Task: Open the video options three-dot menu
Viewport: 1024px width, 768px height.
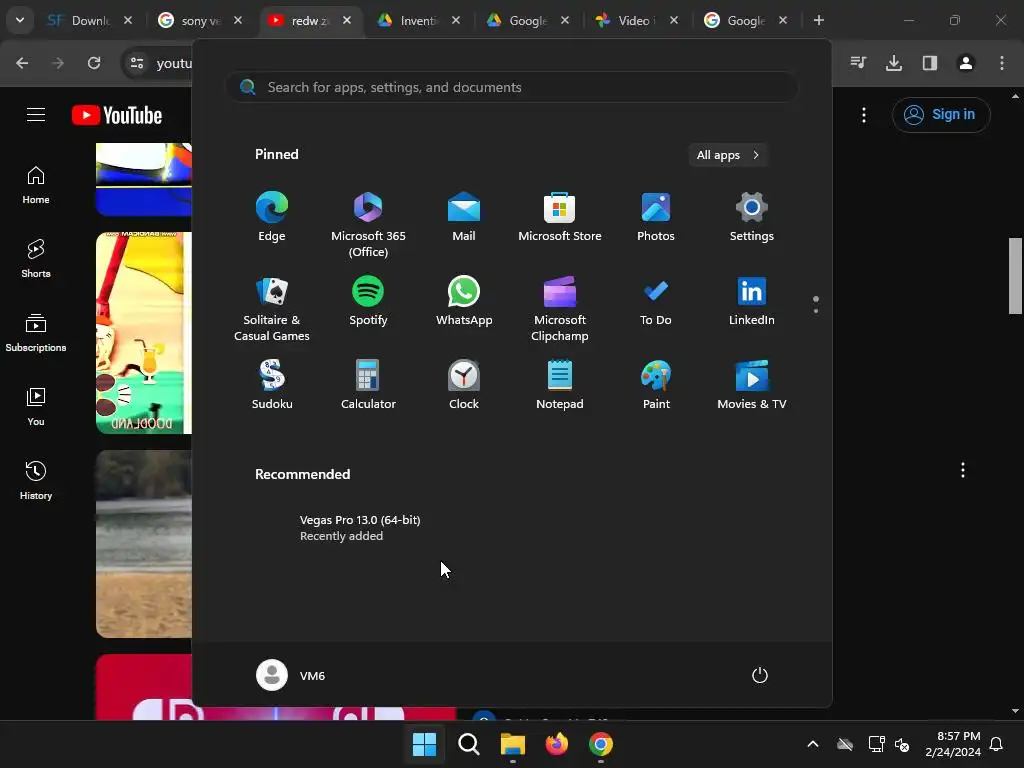Action: click(x=963, y=470)
